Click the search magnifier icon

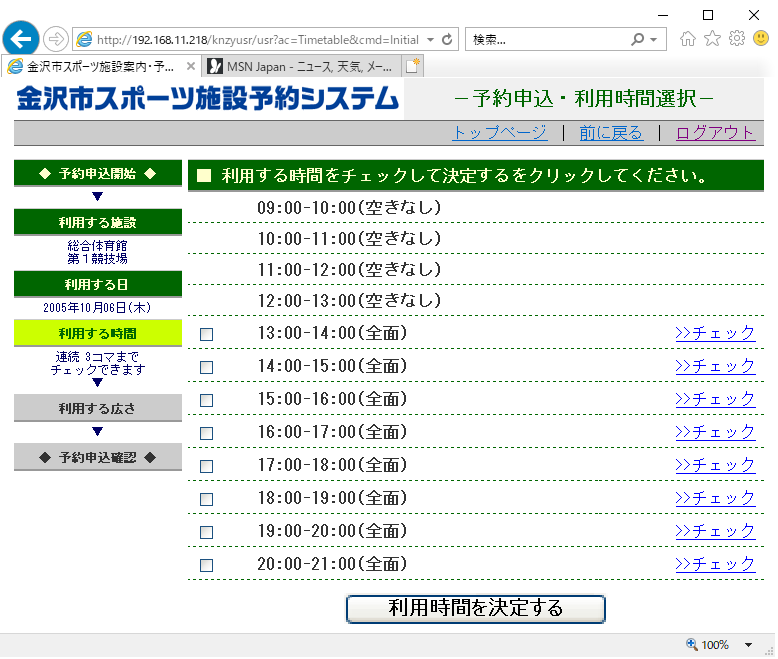click(x=638, y=39)
